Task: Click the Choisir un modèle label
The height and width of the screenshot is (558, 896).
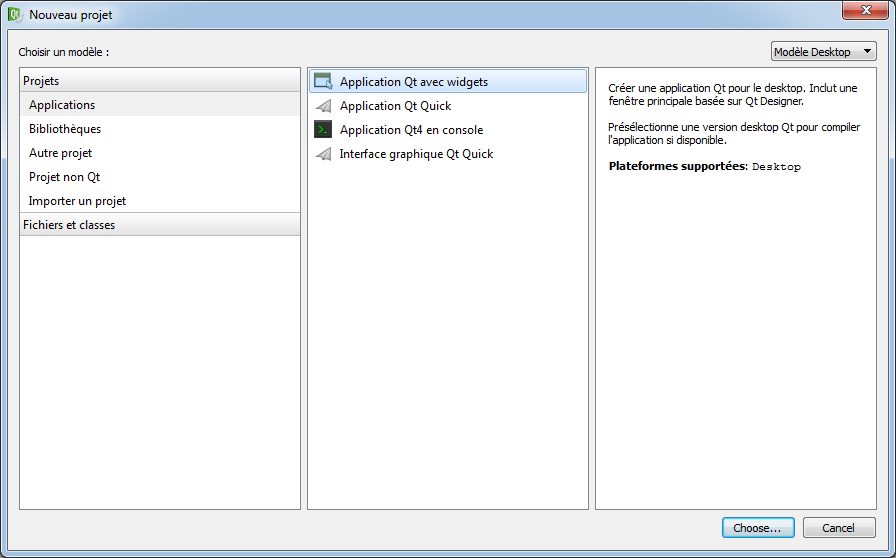Action: point(63,52)
